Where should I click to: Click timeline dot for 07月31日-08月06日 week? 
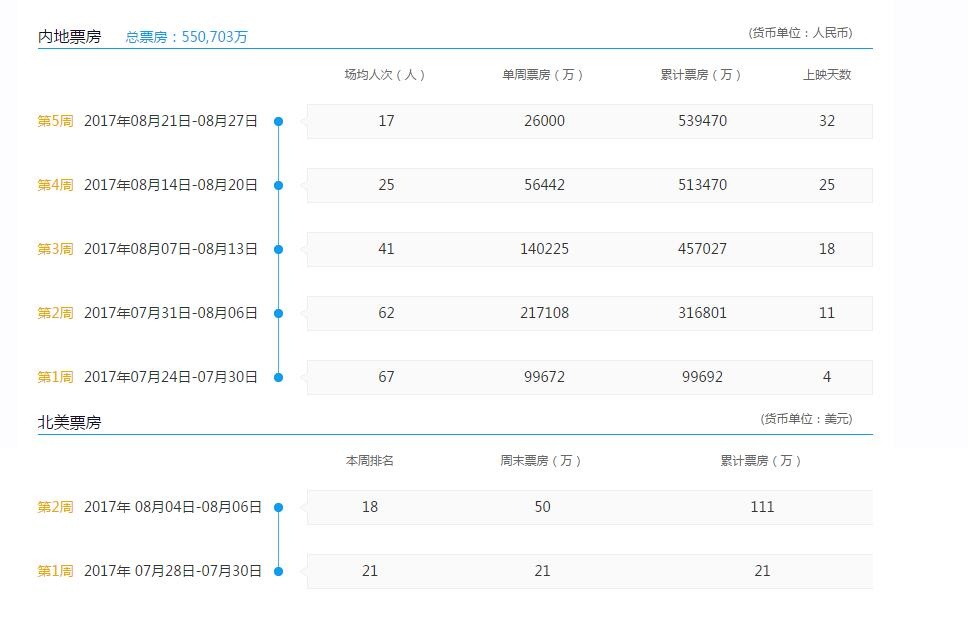[x=279, y=314]
